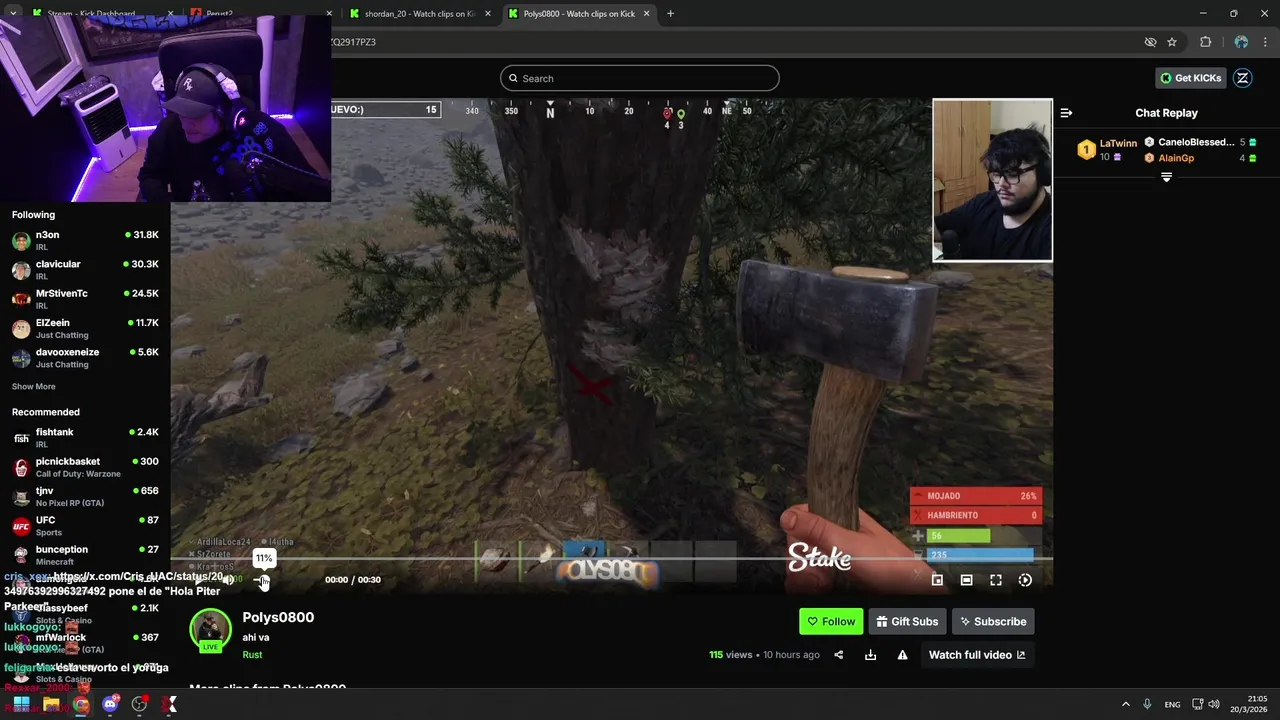
Task: Expand the gifter leaderboard chevron
Action: click(x=1166, y=177)
